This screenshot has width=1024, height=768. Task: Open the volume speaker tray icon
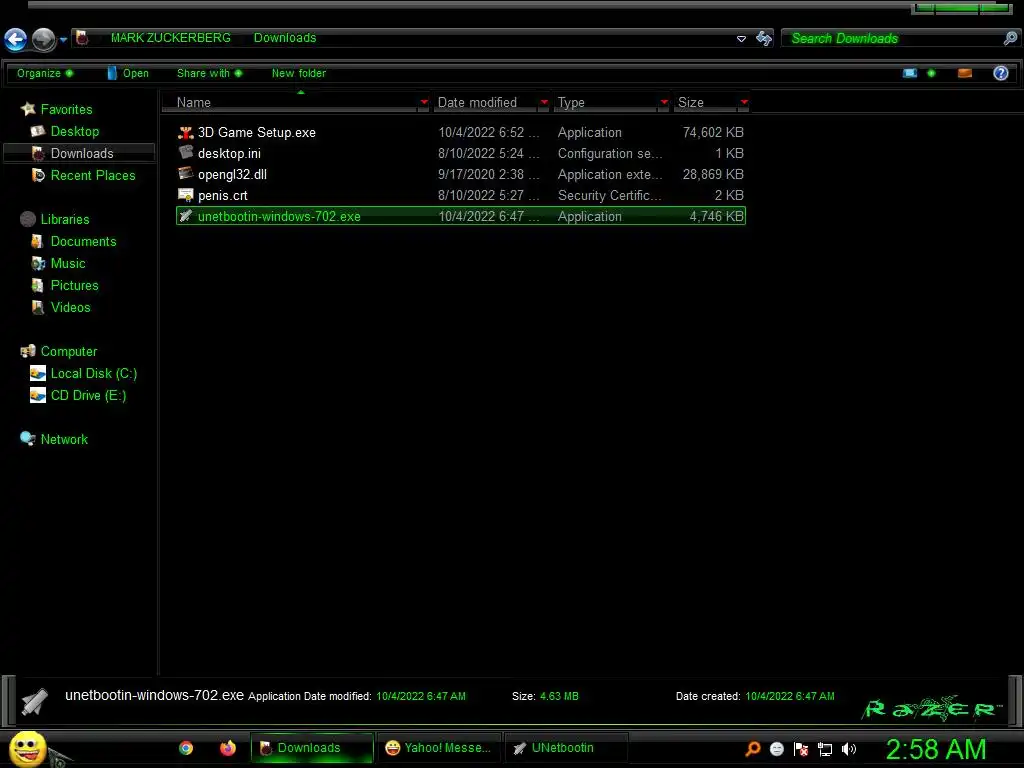pos(849,749)
